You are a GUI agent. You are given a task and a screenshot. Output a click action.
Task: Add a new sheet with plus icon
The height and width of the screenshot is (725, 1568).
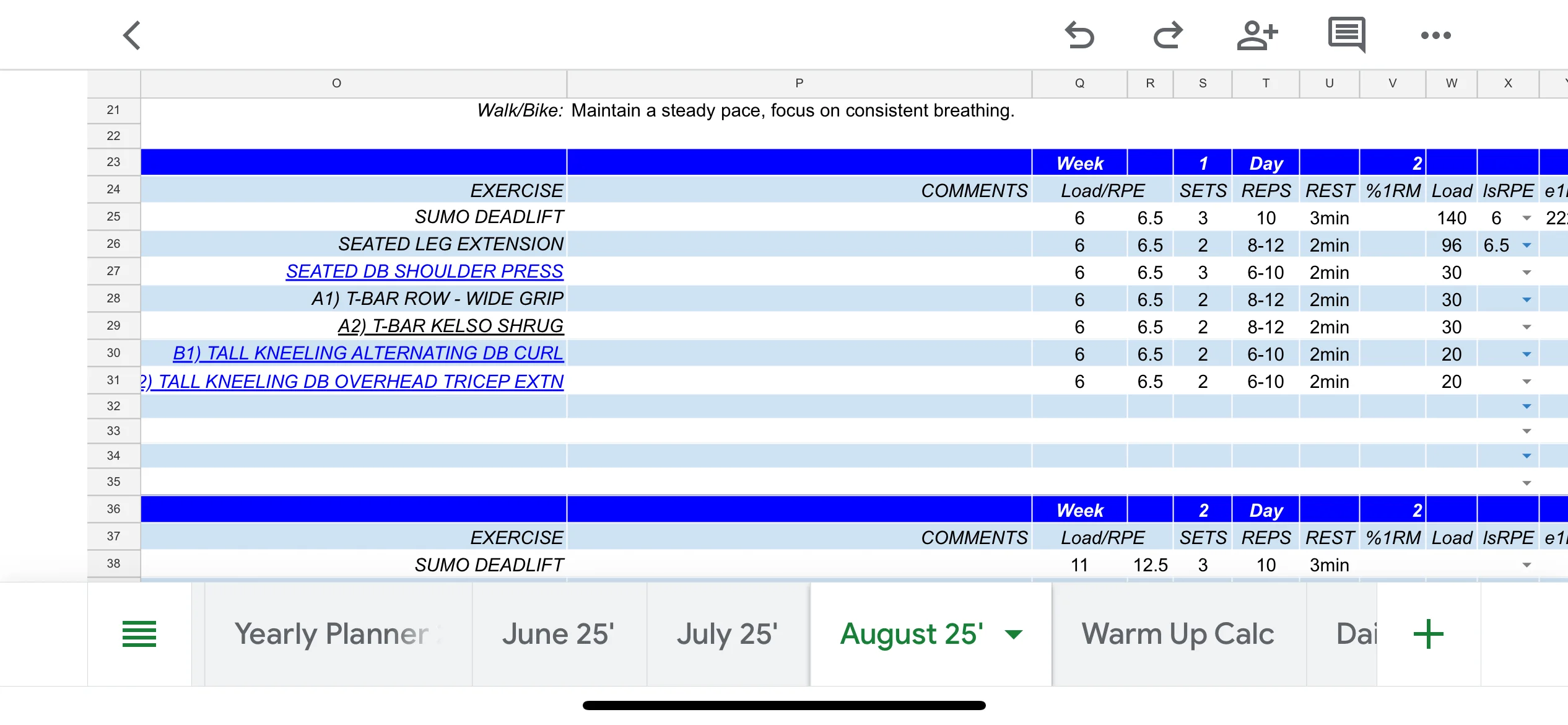click(x=1428, y=634)
